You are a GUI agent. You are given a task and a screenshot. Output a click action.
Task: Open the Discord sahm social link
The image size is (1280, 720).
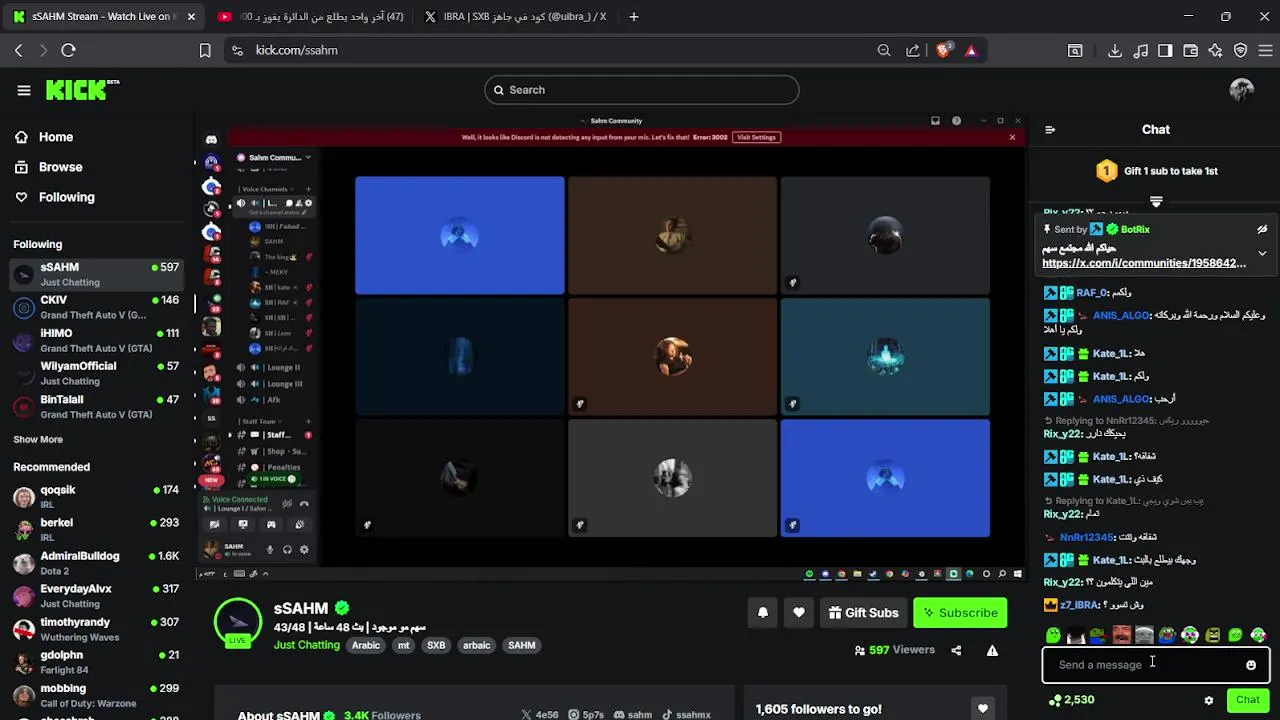[633, 715]
